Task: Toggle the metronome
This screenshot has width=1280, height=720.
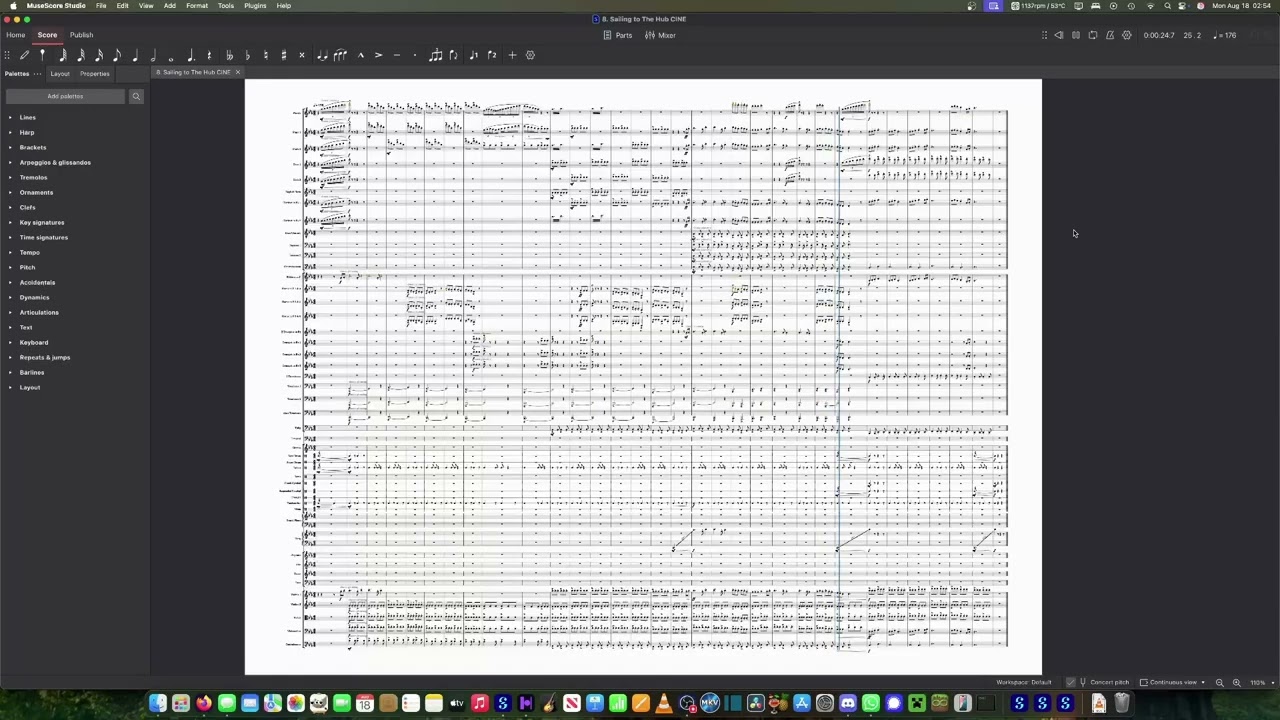Action: [x=1110, y=35]
